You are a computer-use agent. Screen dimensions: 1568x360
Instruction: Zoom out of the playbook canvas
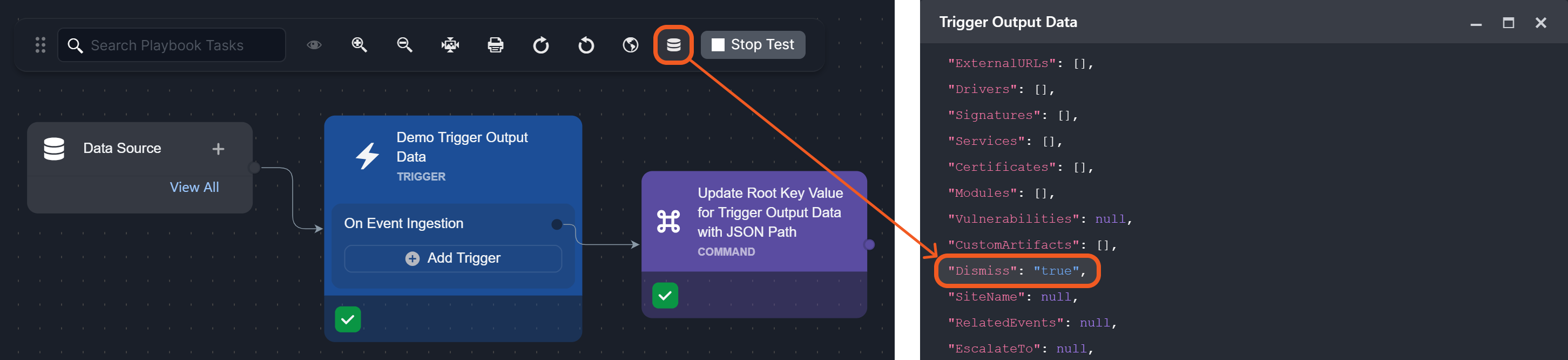(x=404, y=45)
